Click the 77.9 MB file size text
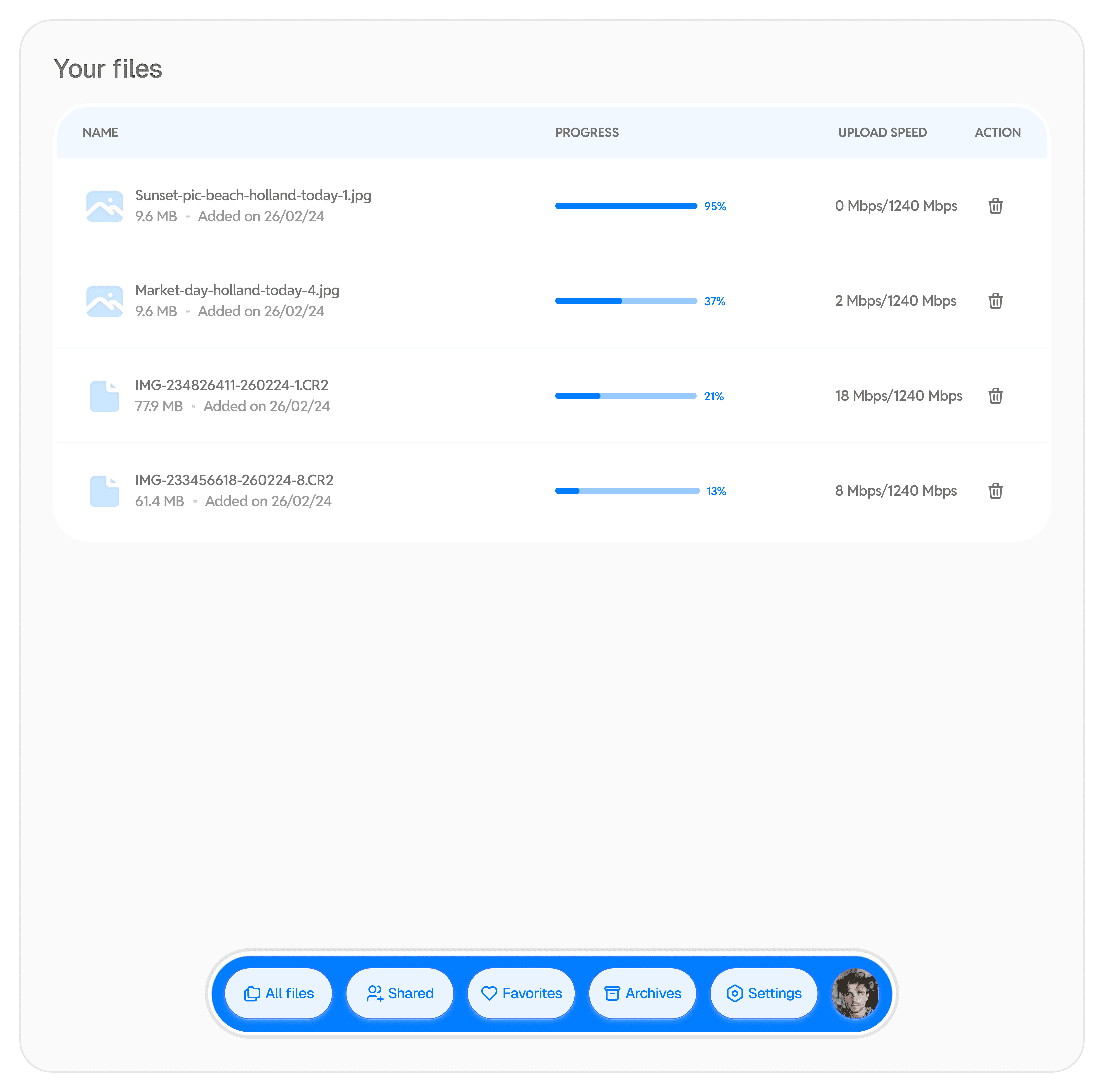 click(159, 406)
